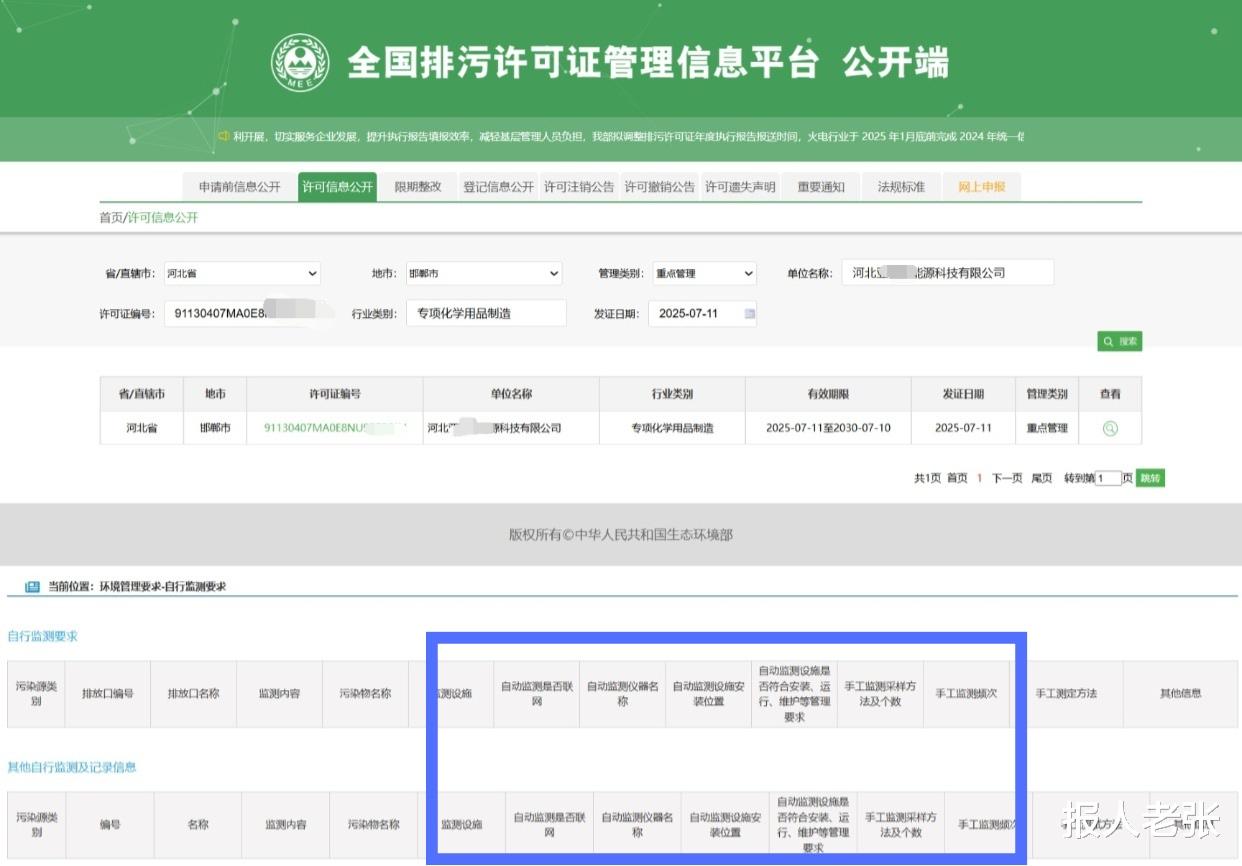Viewport: 1242px width, 866px height.
Task: Click the 首页 pagination link
Action: point(958,478)
